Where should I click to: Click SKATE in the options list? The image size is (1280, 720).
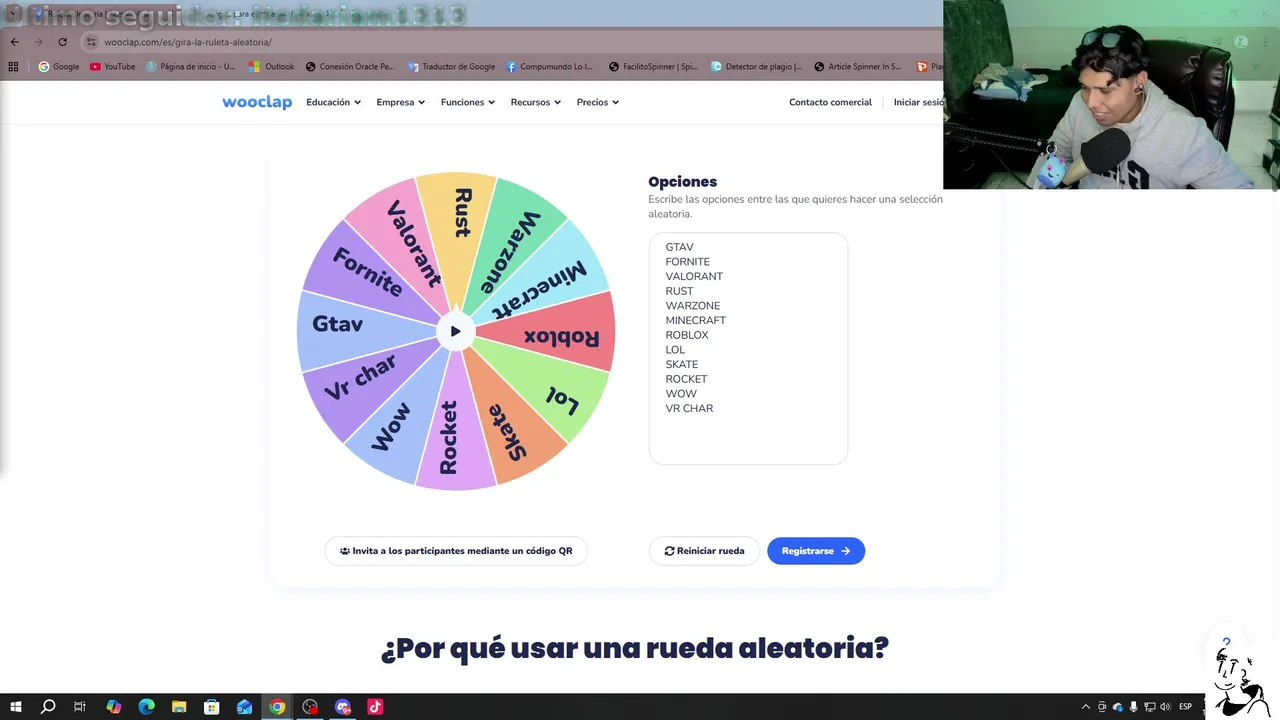tap(681, 364)
